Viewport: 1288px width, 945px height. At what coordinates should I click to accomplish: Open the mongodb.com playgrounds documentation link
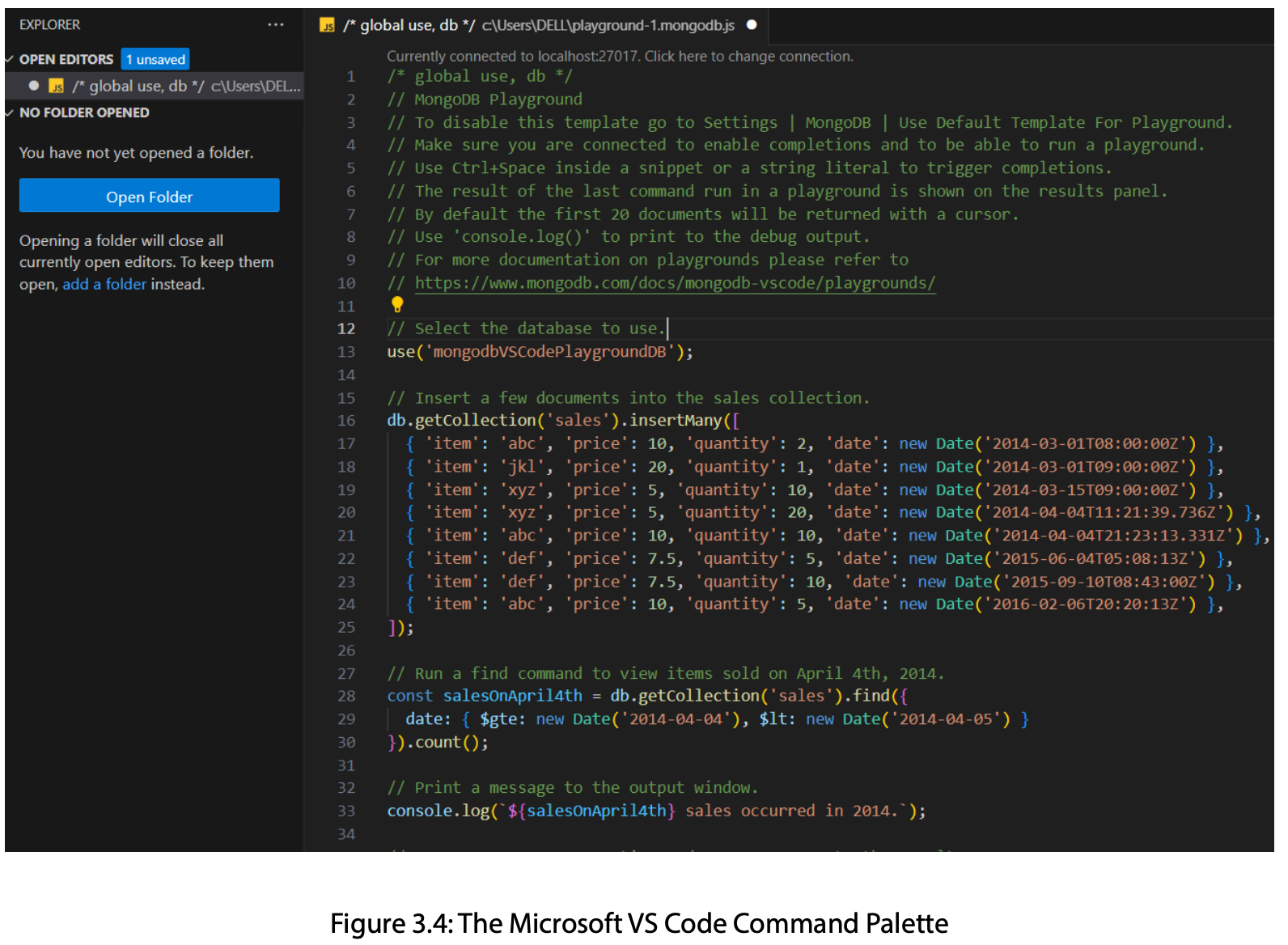[675, 283]
